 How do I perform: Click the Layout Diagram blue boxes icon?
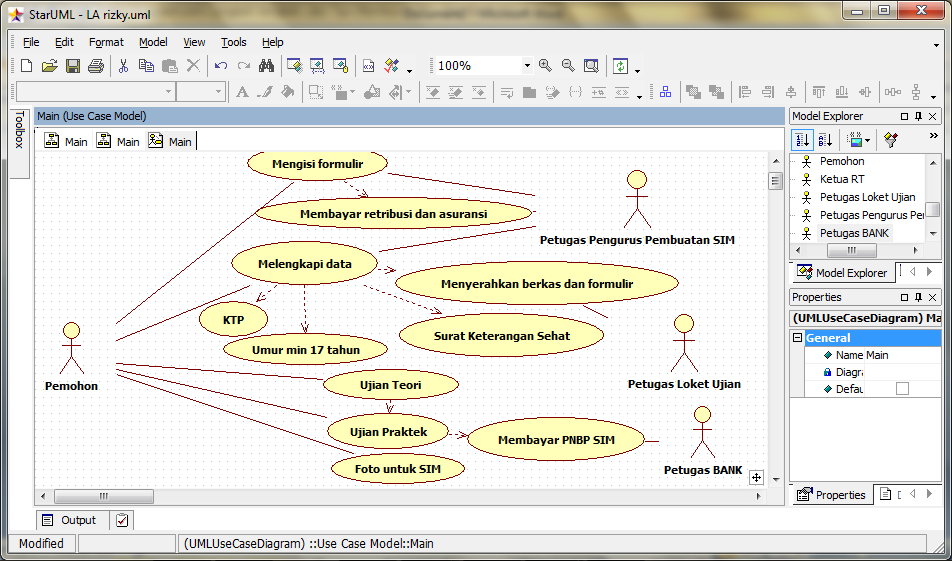(x=665, y=92)
